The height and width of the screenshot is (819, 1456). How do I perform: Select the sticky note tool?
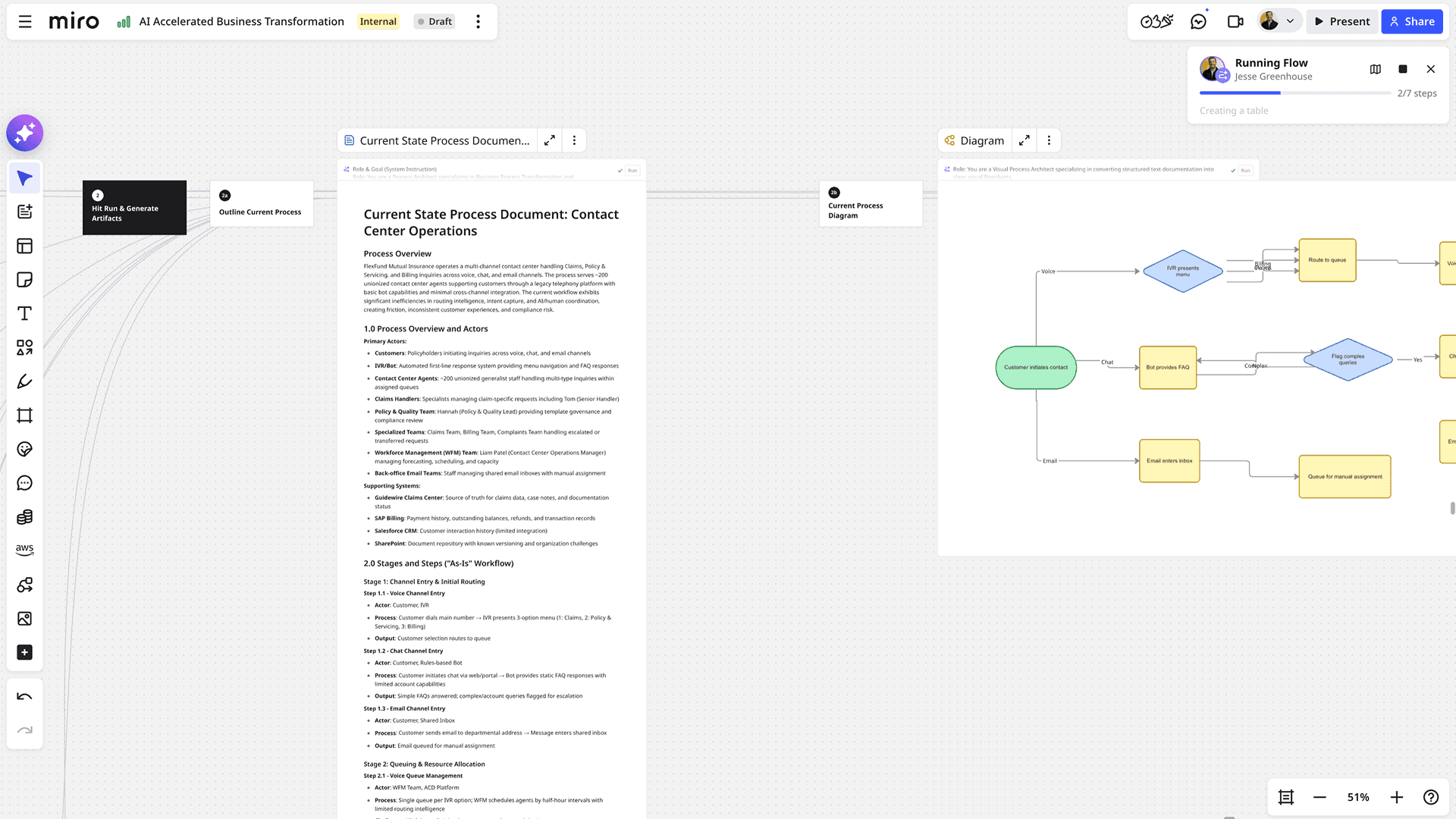(24, 280)
